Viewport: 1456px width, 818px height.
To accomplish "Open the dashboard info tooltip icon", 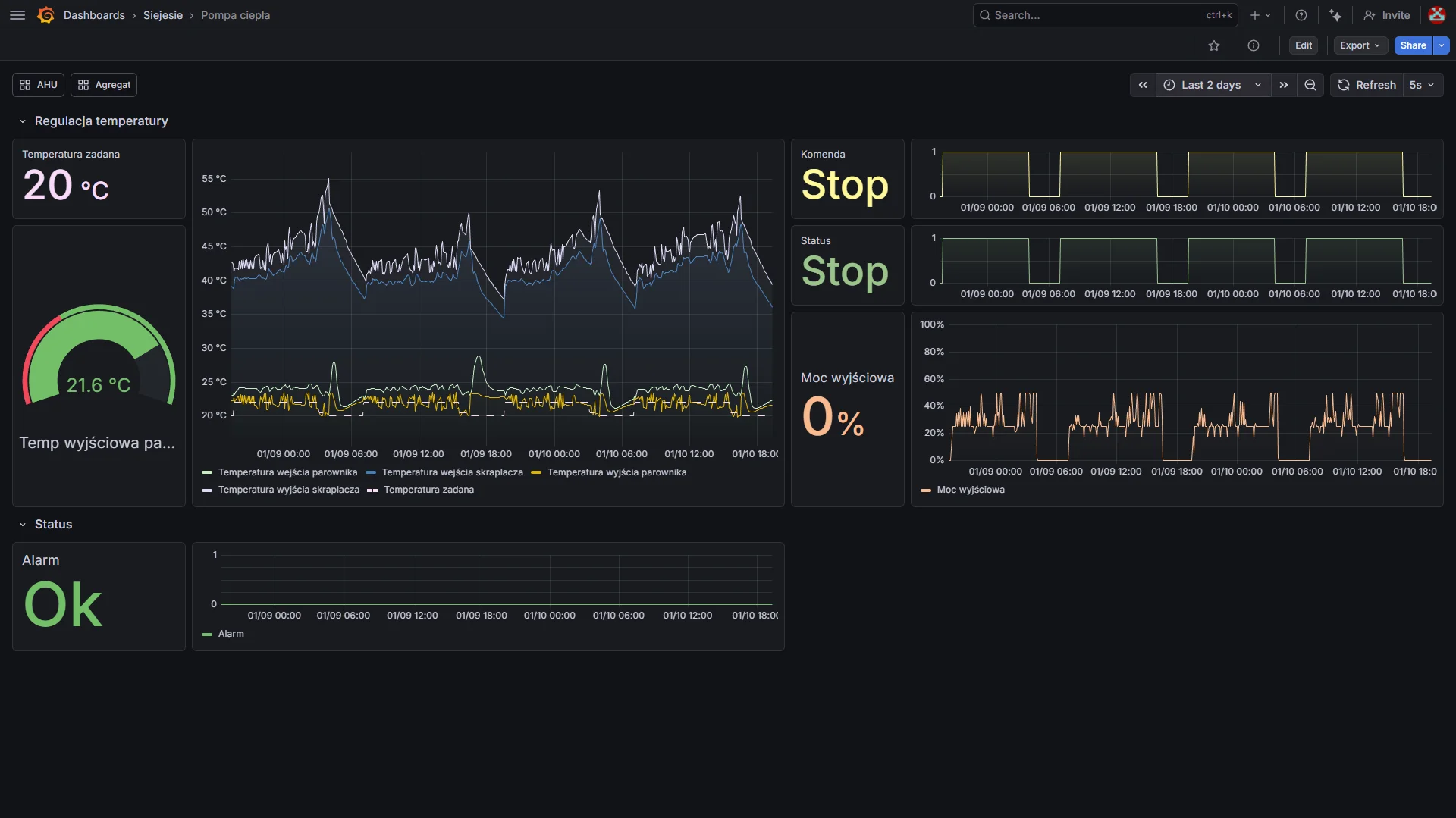I will 1254,45.
